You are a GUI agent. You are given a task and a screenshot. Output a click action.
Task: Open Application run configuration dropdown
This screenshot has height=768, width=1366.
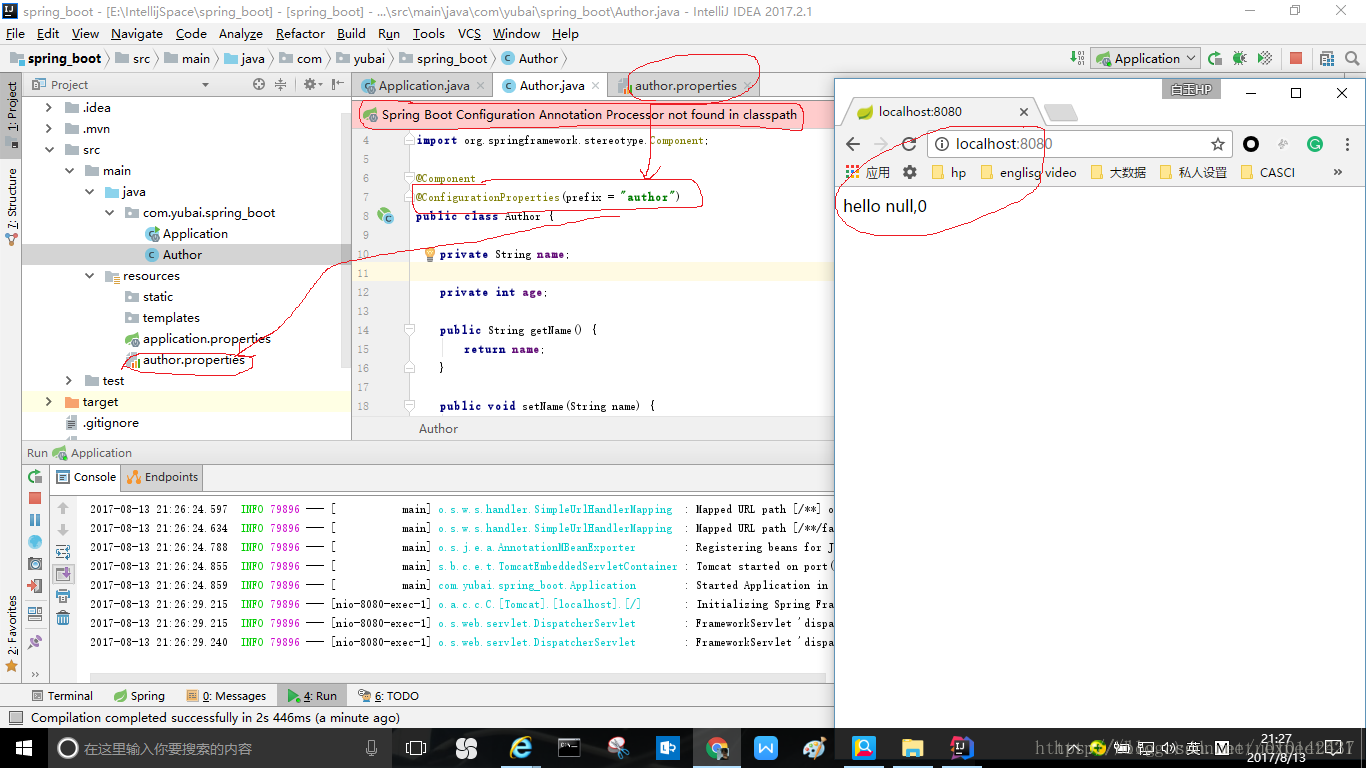pos(1146,59)
